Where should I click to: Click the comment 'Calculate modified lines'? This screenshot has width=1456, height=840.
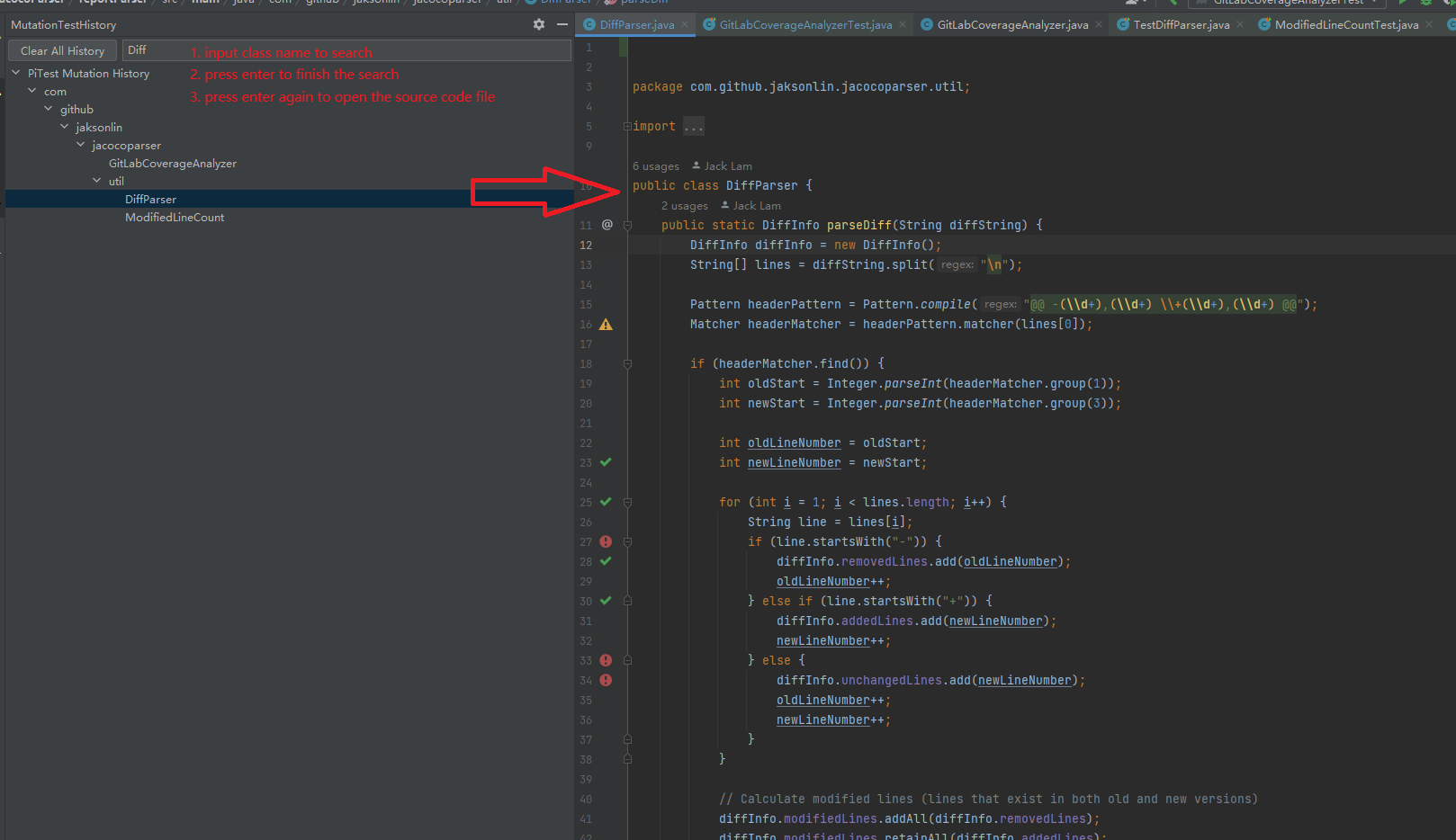pyautogui.click(x=989, y=799)
